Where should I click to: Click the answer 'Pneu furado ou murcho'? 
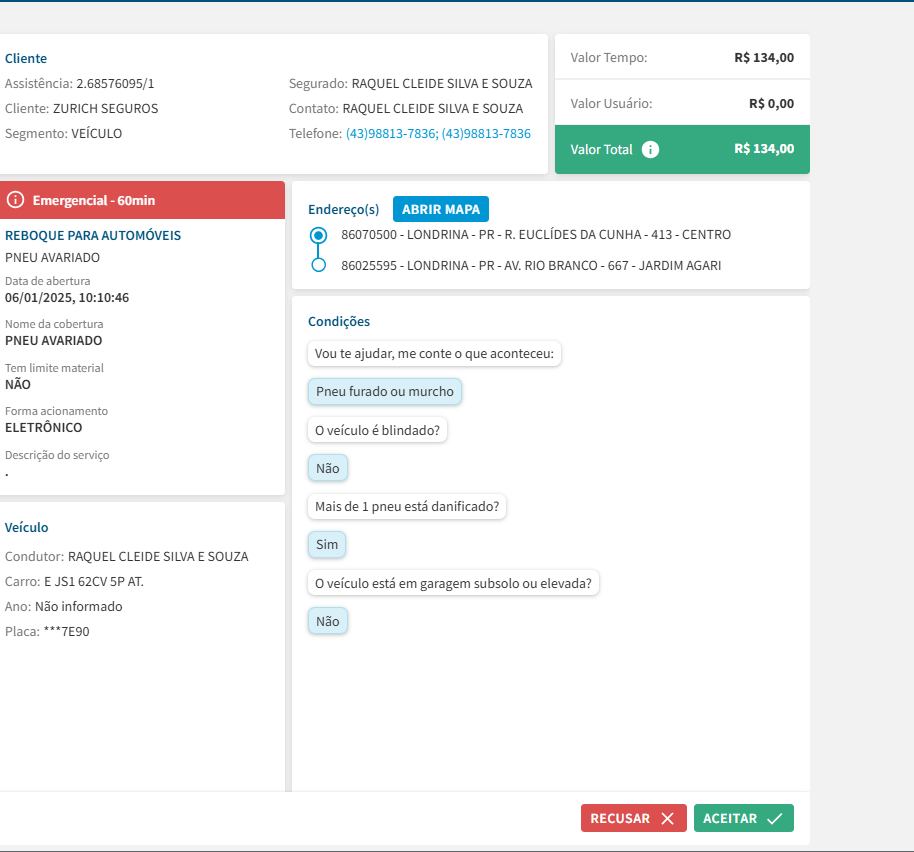point(385,392)
